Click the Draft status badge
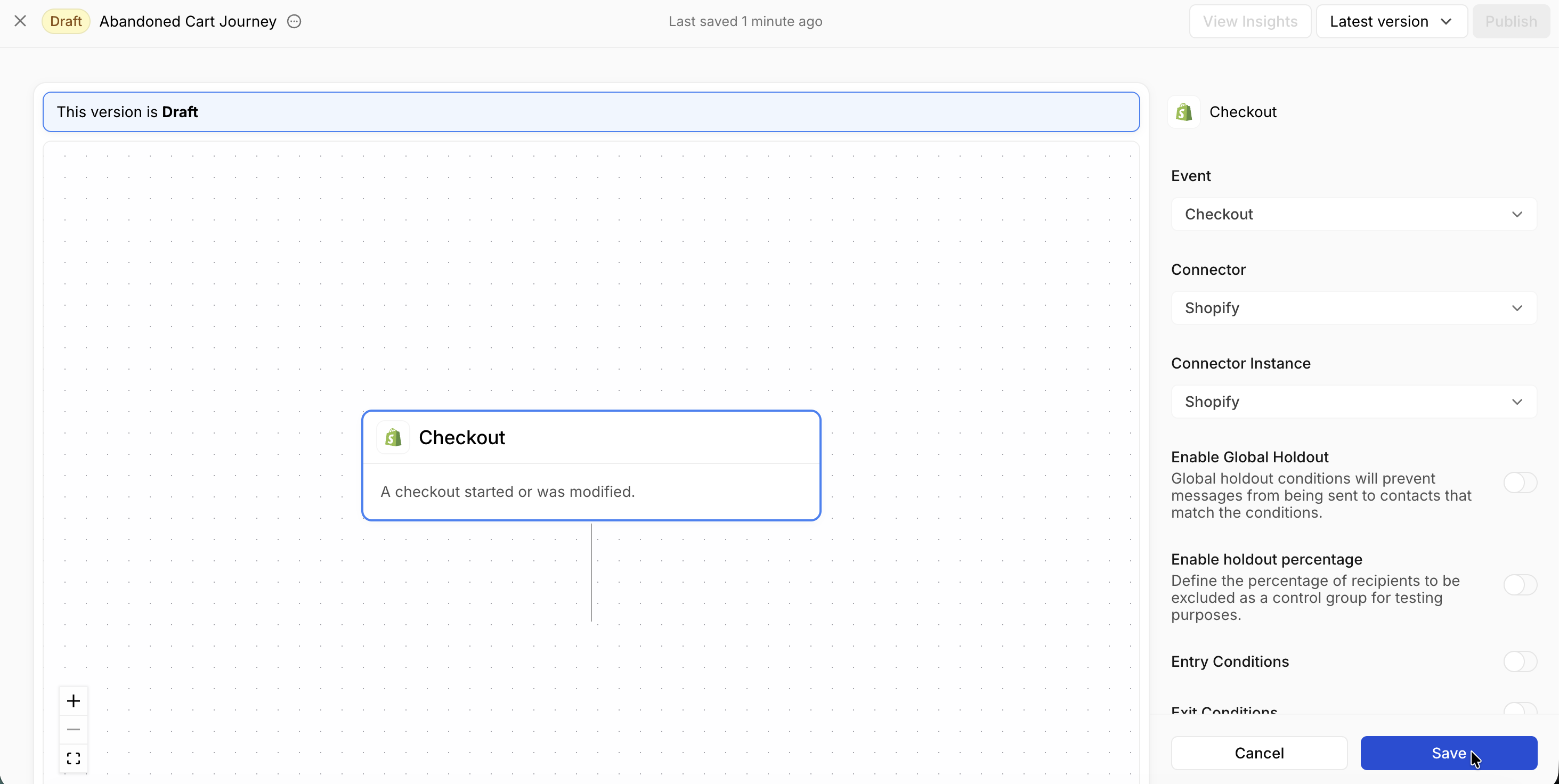1559x784 pixels. coord(66,21)
